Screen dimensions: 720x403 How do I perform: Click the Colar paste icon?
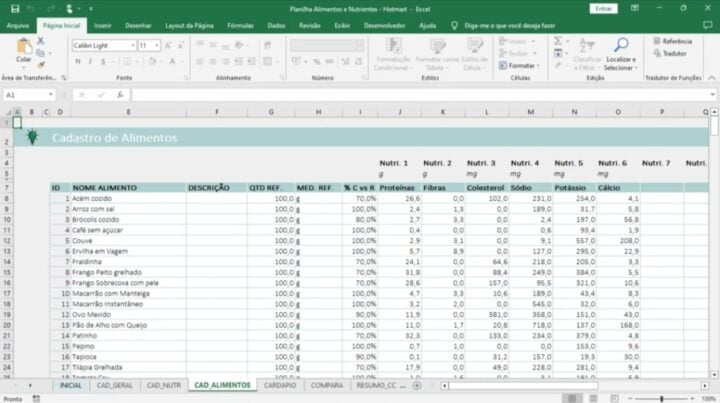pyautogui.click(x=23, y=48)
